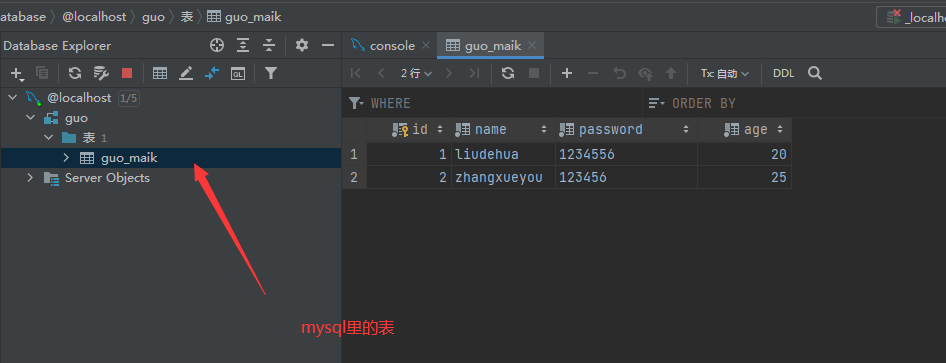Viewport: 946px width, 363px height.
Task: Click the search magnifier in data toolbar
Action: [815, 74]
